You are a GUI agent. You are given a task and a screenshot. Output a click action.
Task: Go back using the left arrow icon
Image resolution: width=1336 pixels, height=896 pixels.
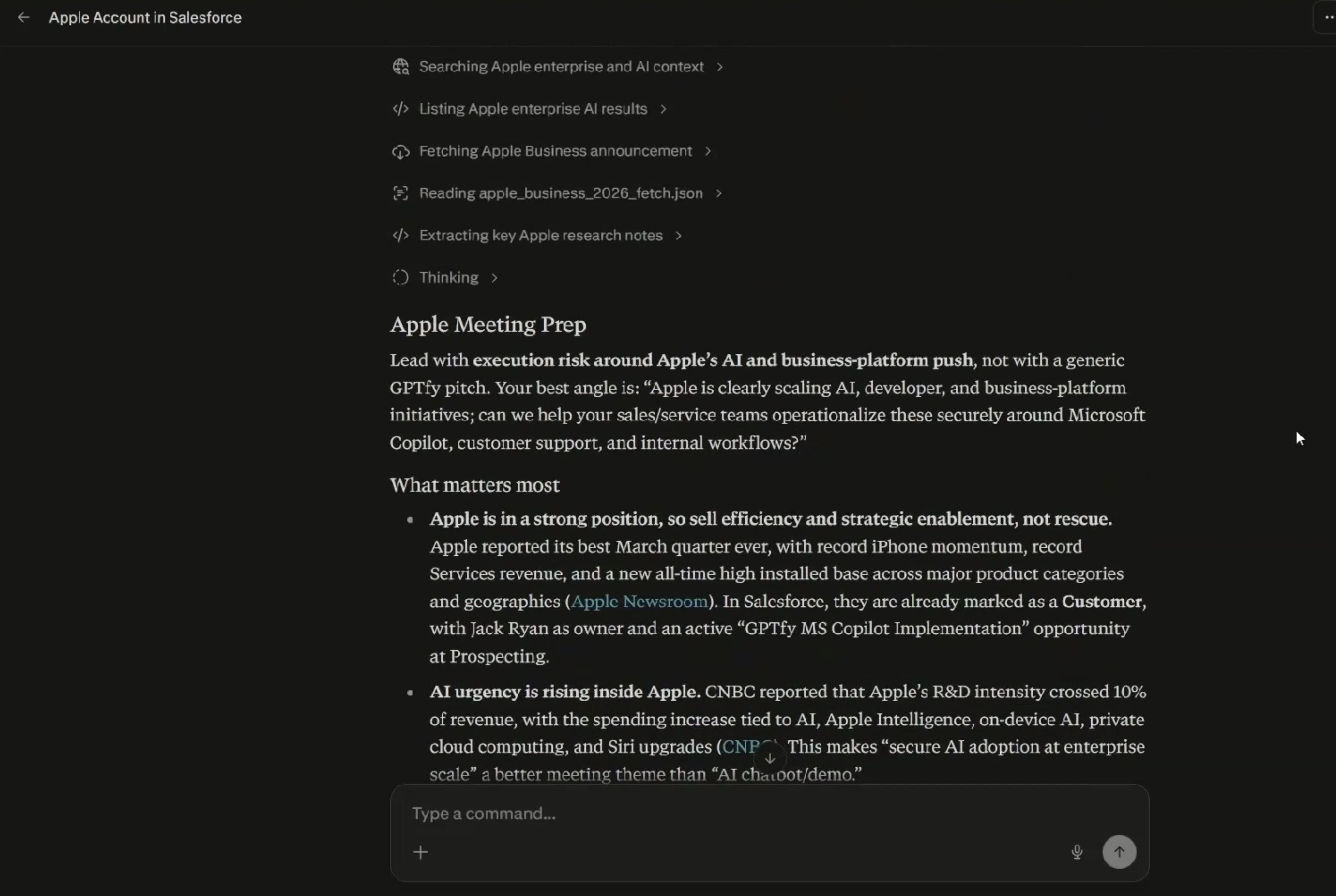tap(23, 18)
